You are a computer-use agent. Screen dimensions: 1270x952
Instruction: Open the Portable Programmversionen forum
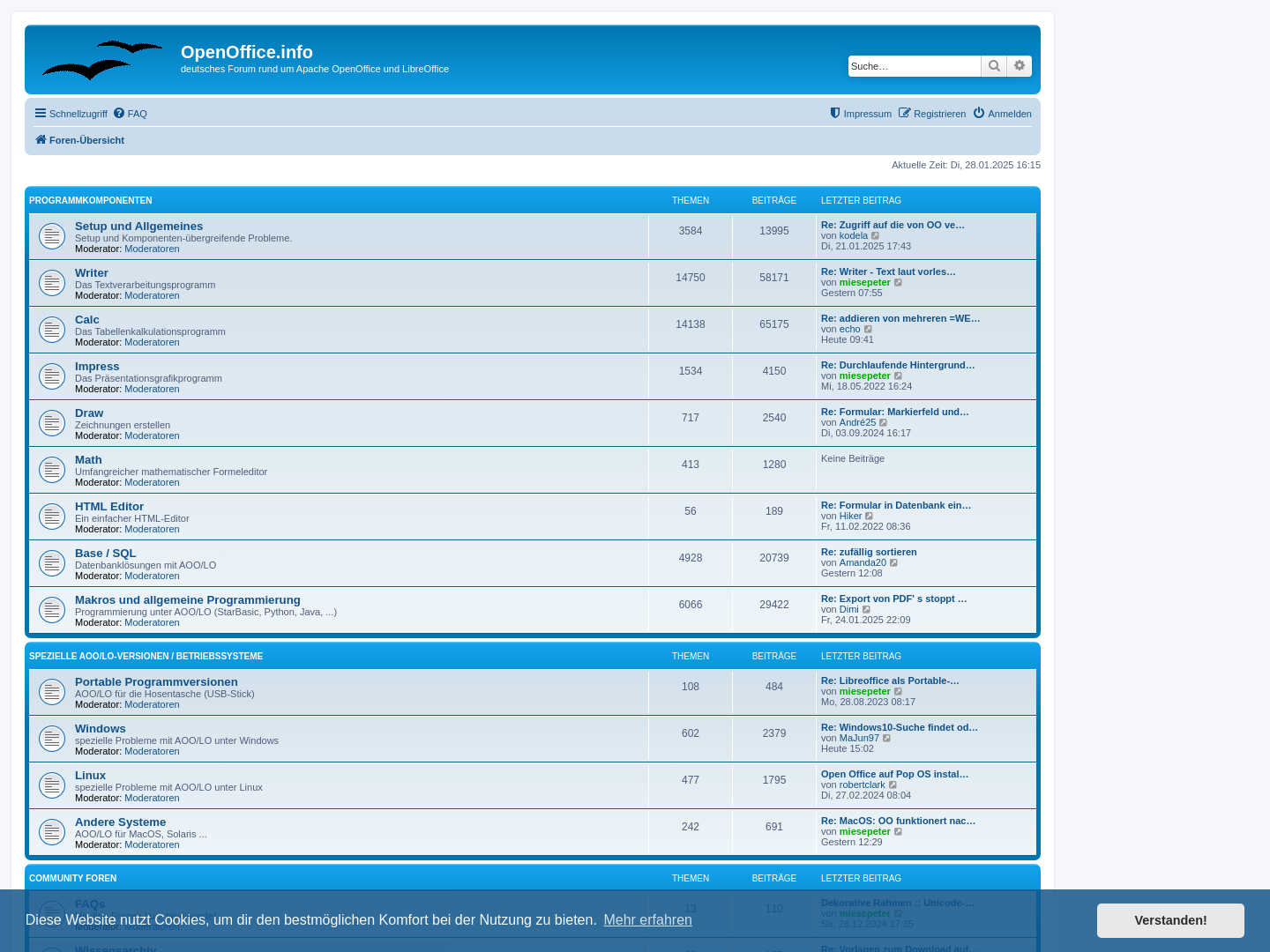click(156, 682)
